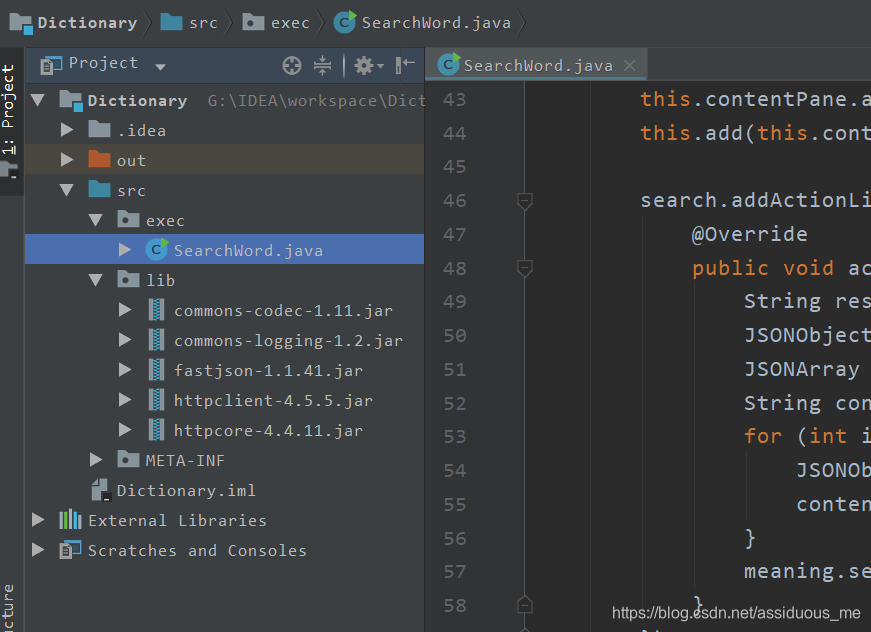This screenshot has height=632, width=871.
Task: Click the @Override annotation in the editor
Action: (x=749, y=234)
